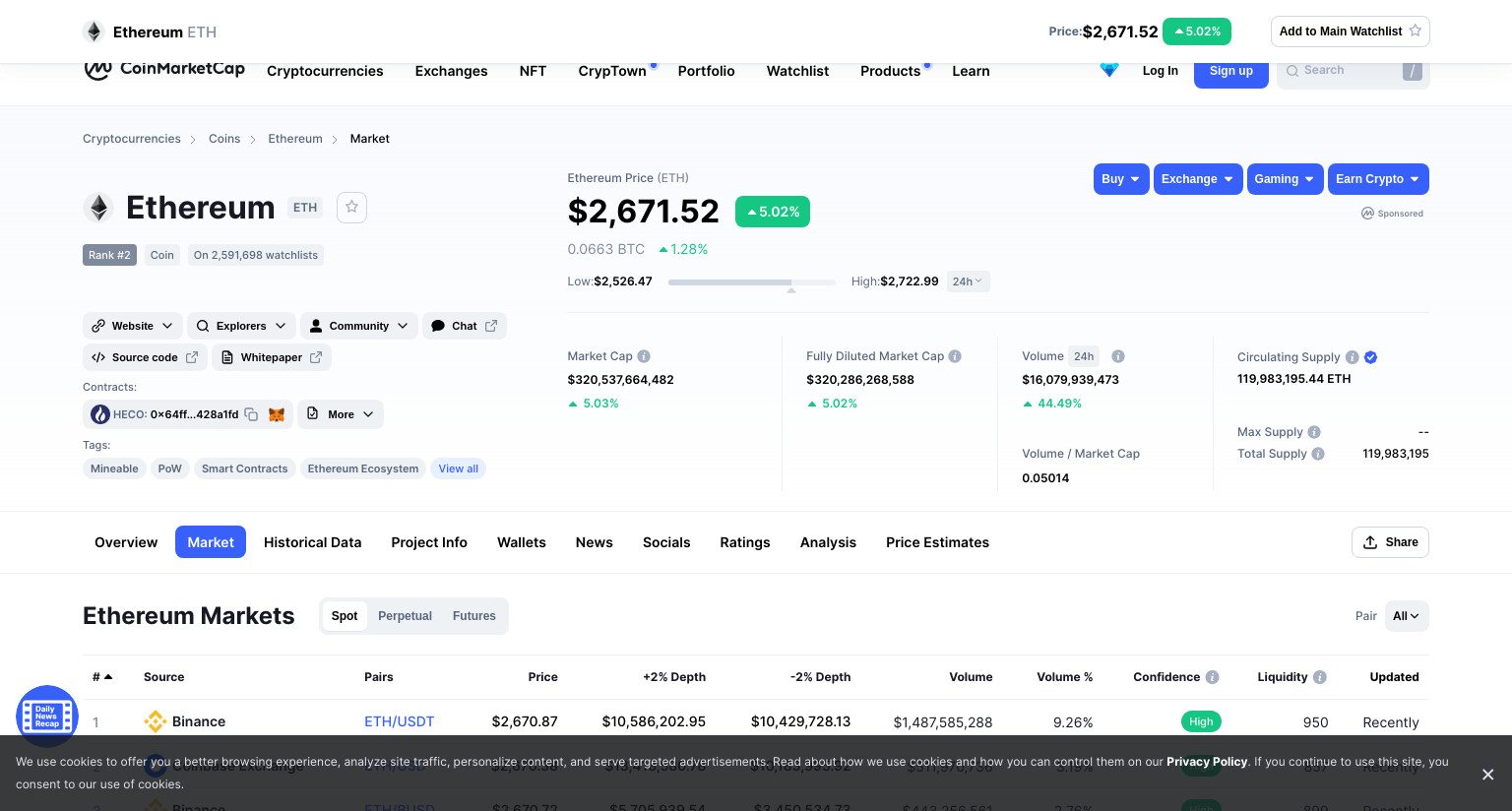Open the Project Info tab
This screenshot has height=811, width=1512.
pos(429,542)
